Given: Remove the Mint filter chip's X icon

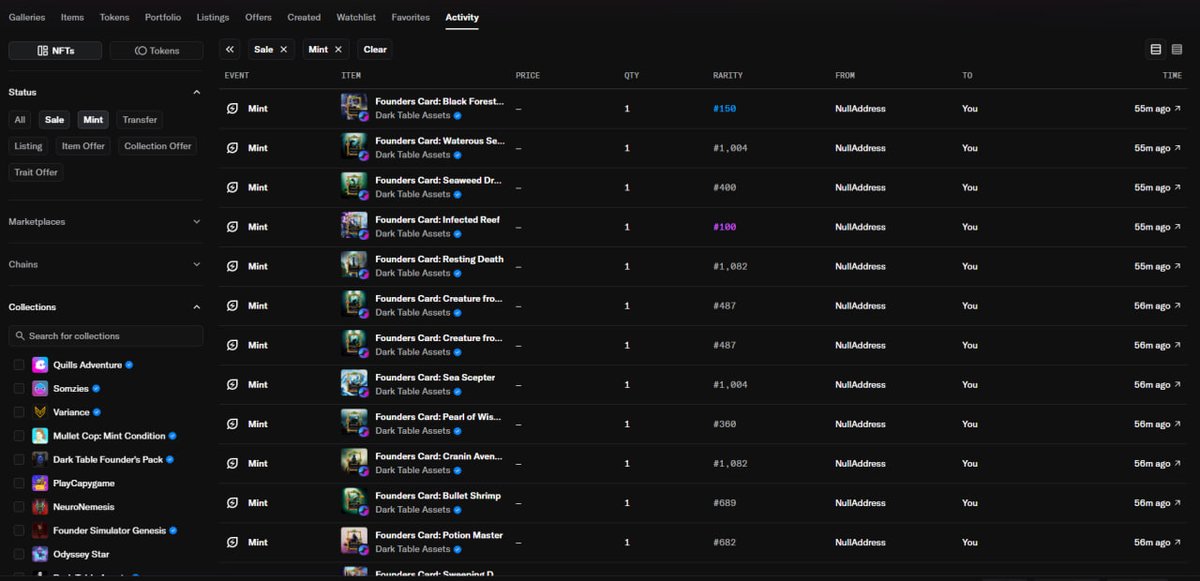Looking at the screenshot, I should click(x=338, y=49).
